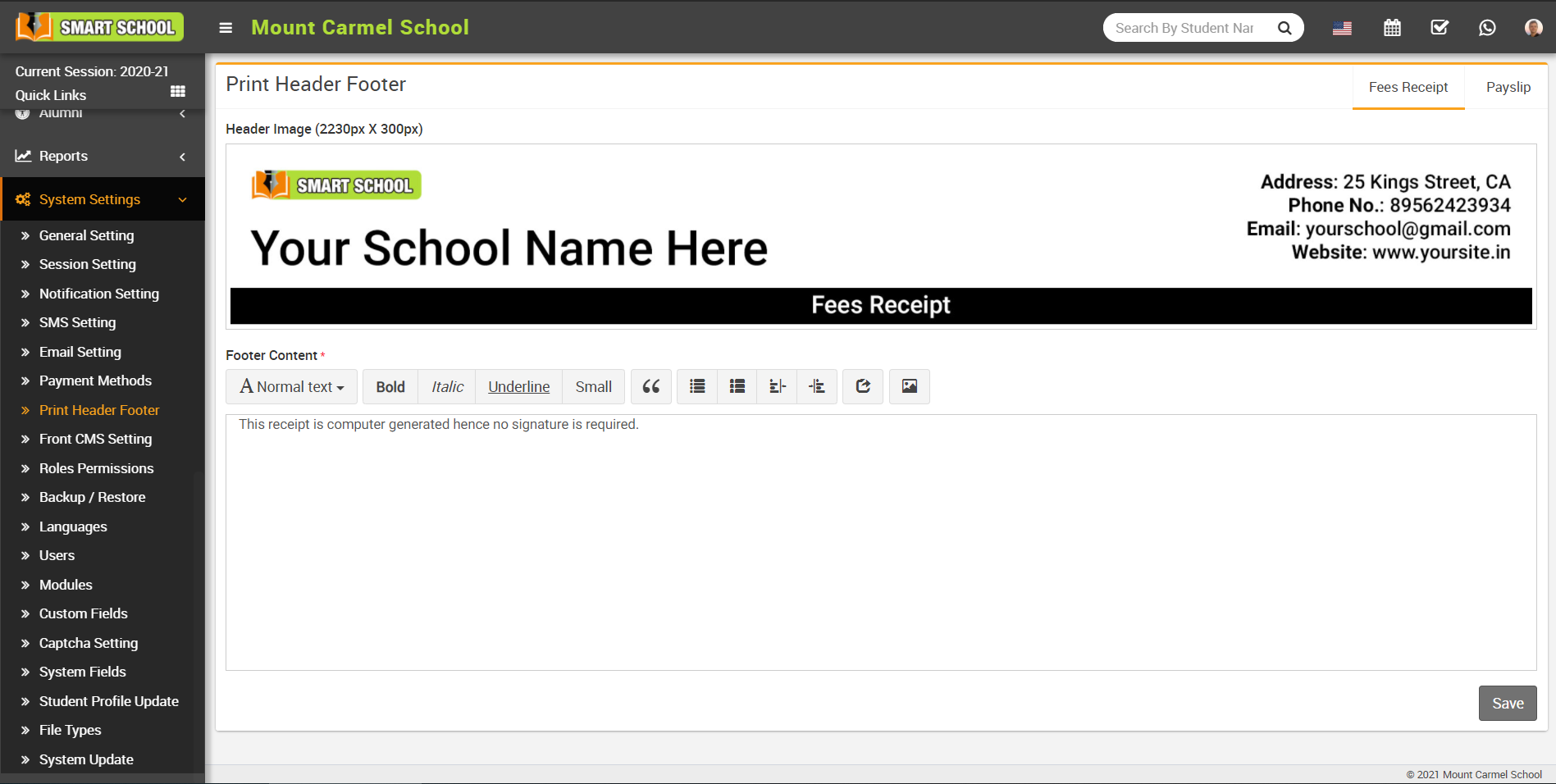Viewport: 1556px width, 784px height.
Task: Open the General Setting link
Action: 86,235
